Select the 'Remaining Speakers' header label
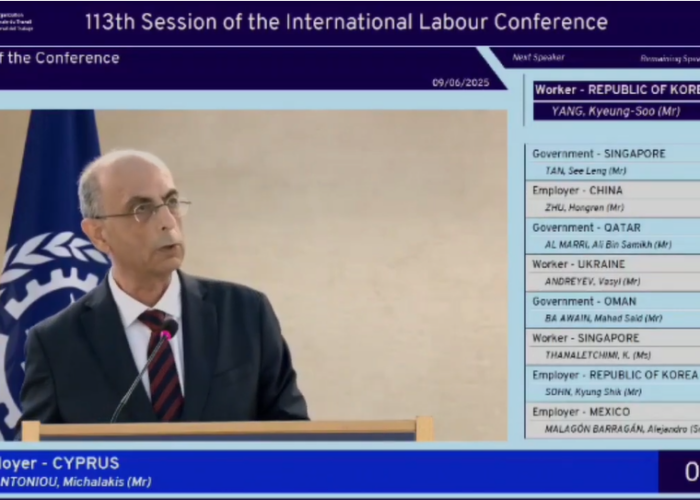This screenshot has width=700, height=500. (670, 58)
